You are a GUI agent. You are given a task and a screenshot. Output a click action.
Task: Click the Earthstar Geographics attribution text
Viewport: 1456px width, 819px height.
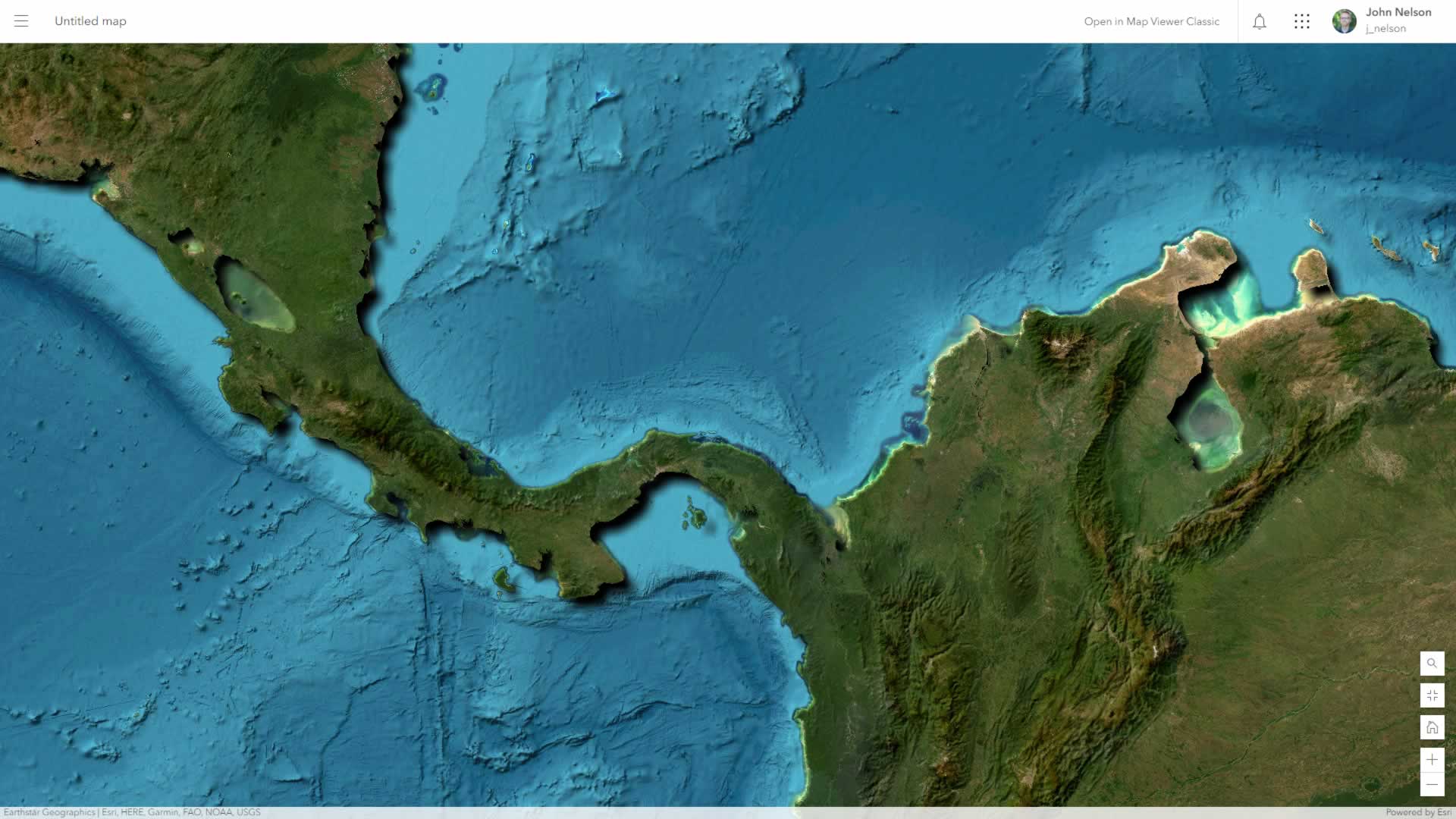point(49,812)
